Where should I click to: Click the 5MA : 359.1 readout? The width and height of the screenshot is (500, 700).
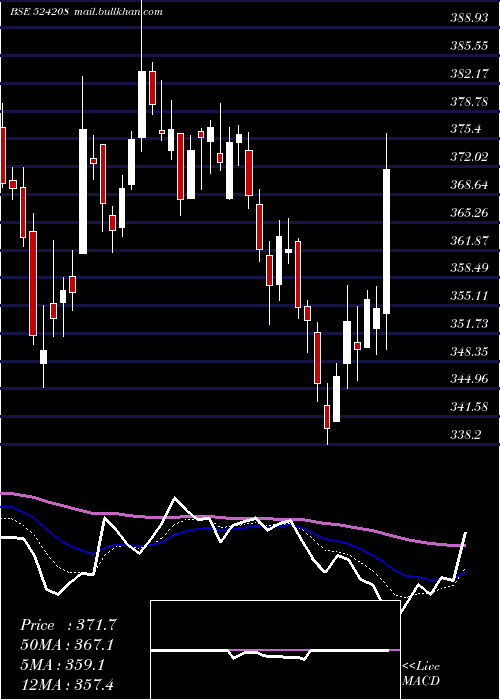[63, 665]
